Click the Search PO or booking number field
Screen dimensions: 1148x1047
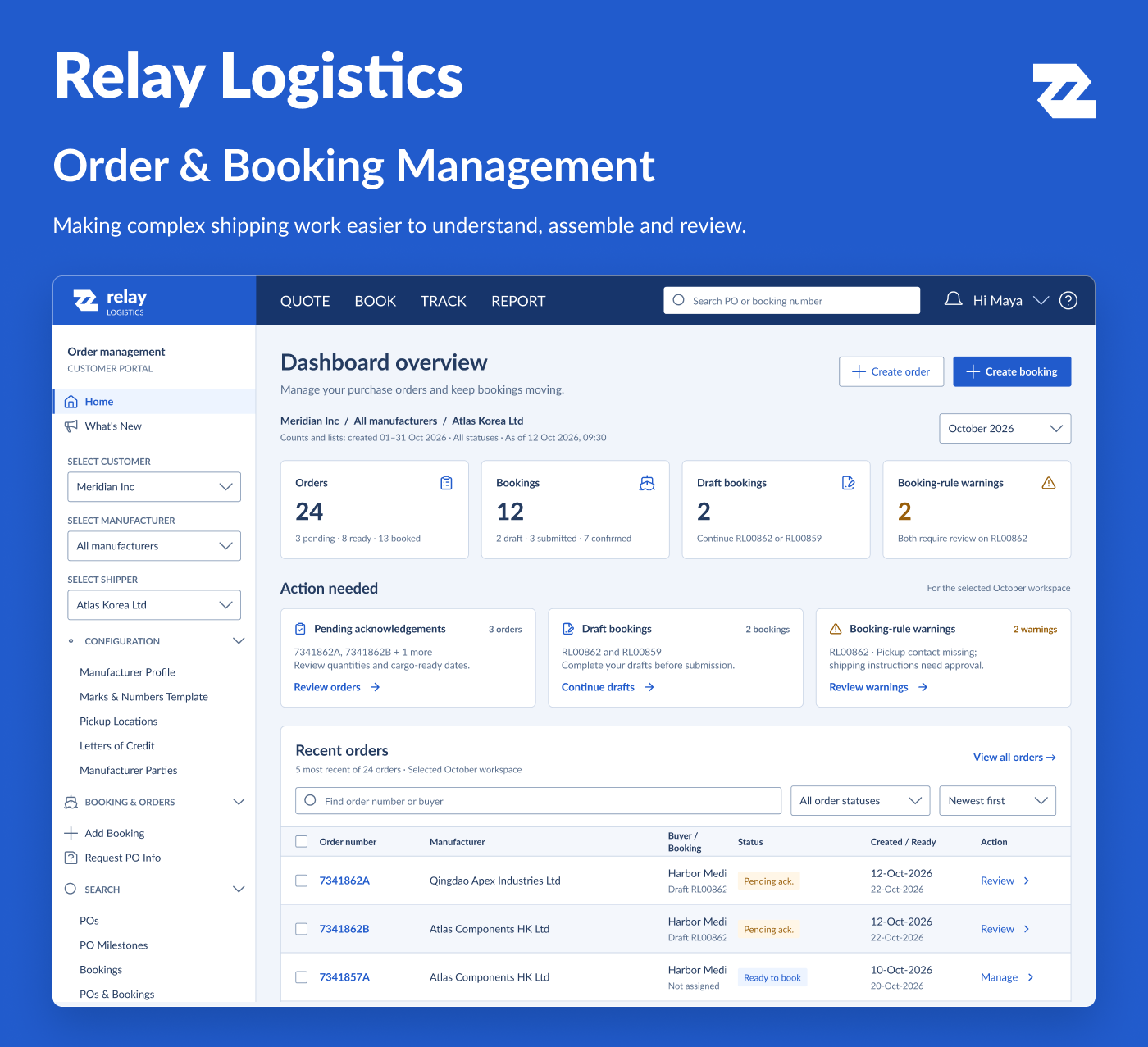coord(792,301)
